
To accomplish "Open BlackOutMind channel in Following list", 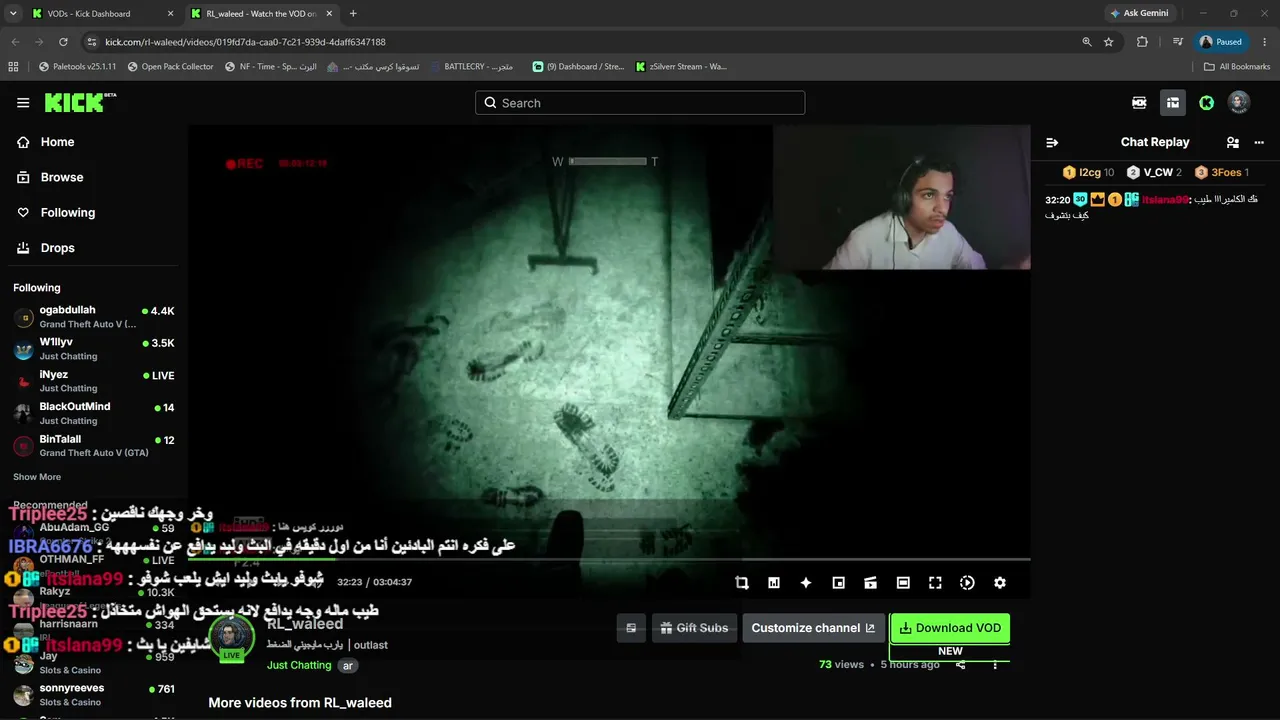I will click(94, 413).
